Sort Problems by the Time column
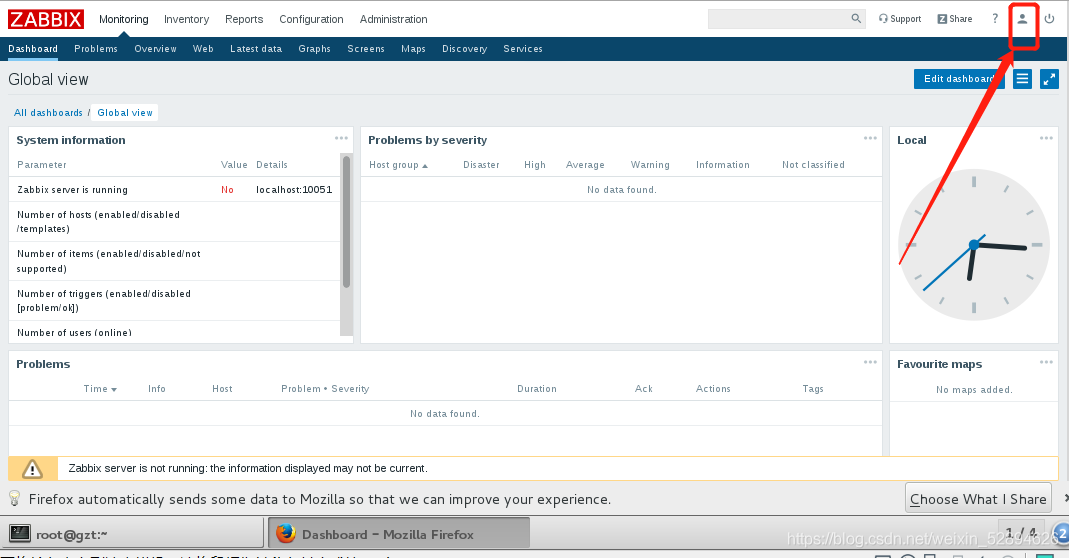1069x558 pixels. tap(100, 389)
